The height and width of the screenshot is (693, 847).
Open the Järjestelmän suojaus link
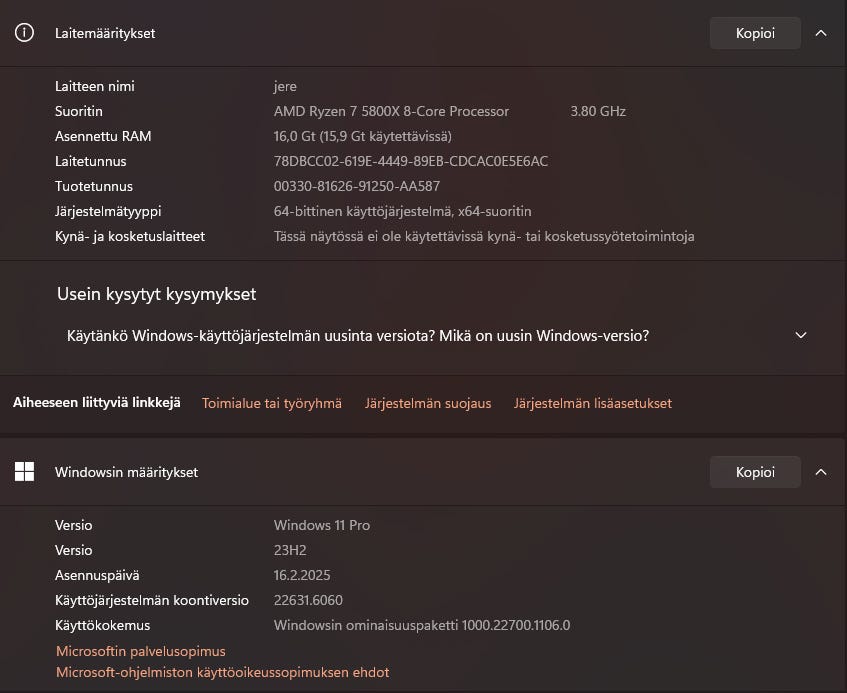coord(428,404)
